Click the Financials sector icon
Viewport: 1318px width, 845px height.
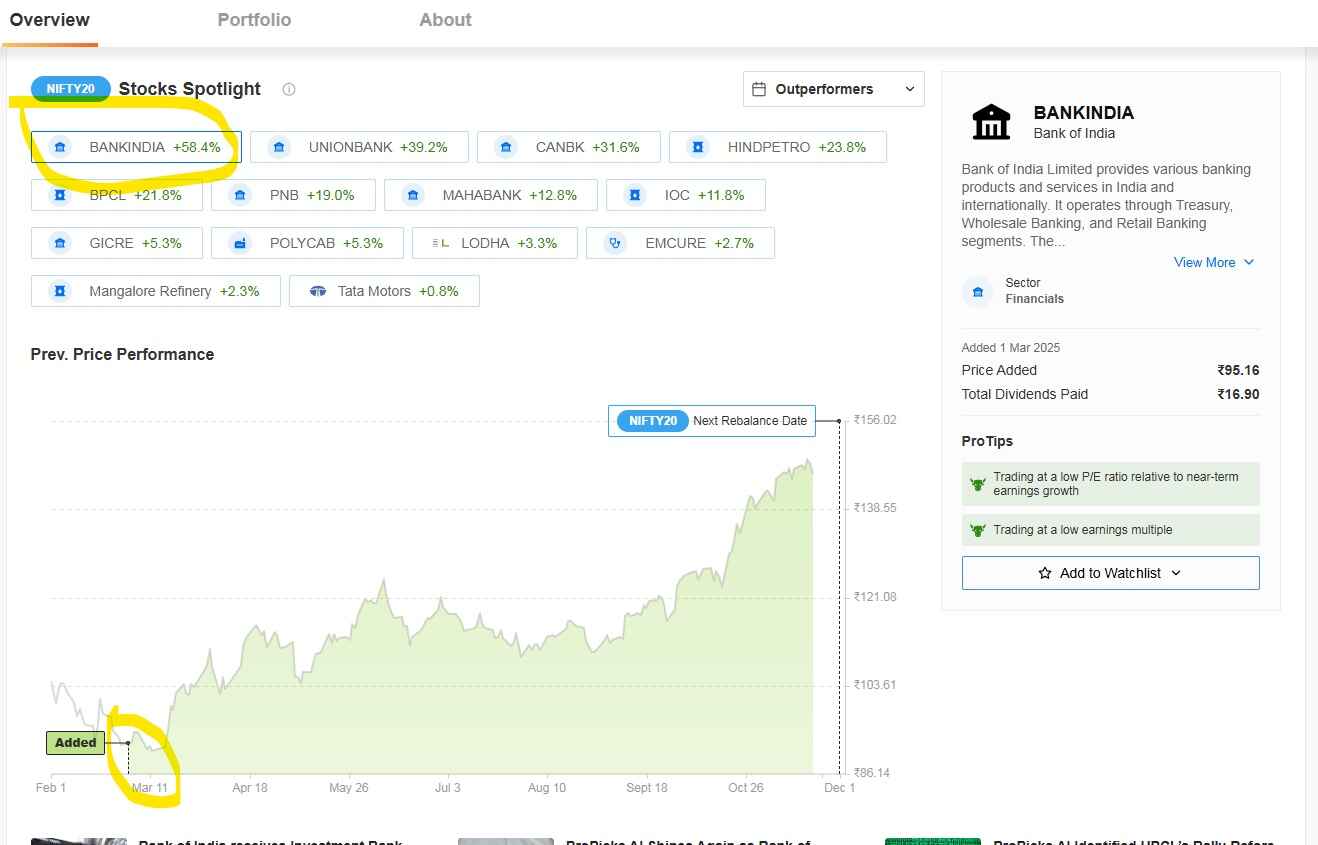click(977, 292)
